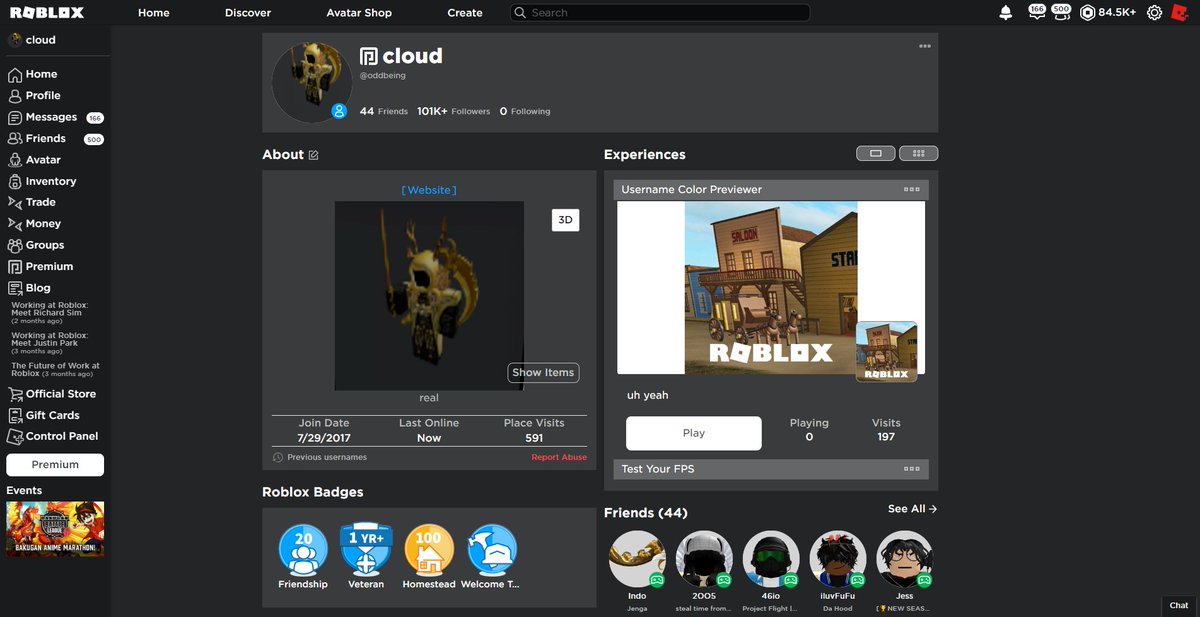Viewport: 1200px width, 617px height.
Task: Click the Play button
Action: click(x=694, y=433)
